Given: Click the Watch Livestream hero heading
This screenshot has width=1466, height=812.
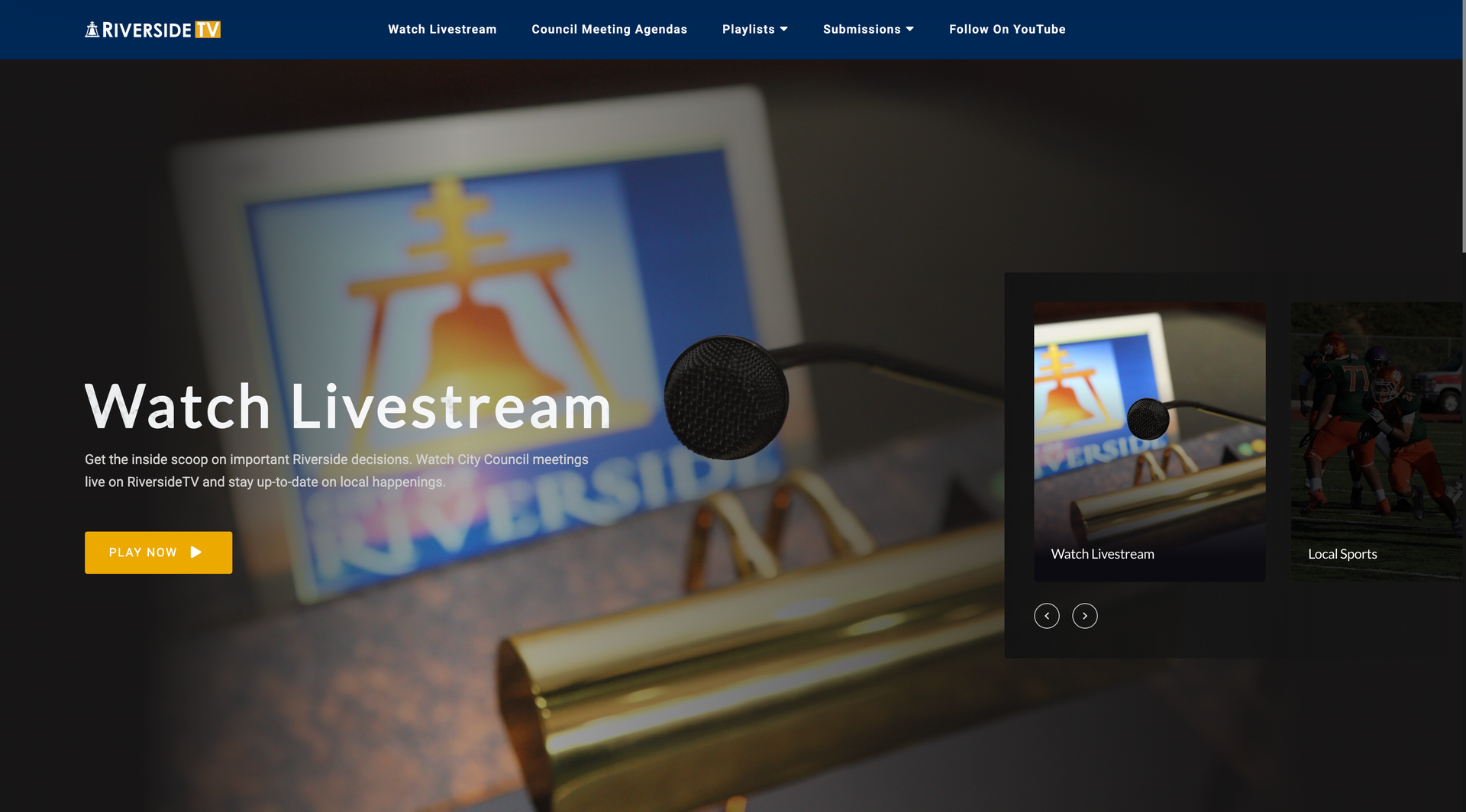Looking at the screenshot, I should tap(347, 407).
